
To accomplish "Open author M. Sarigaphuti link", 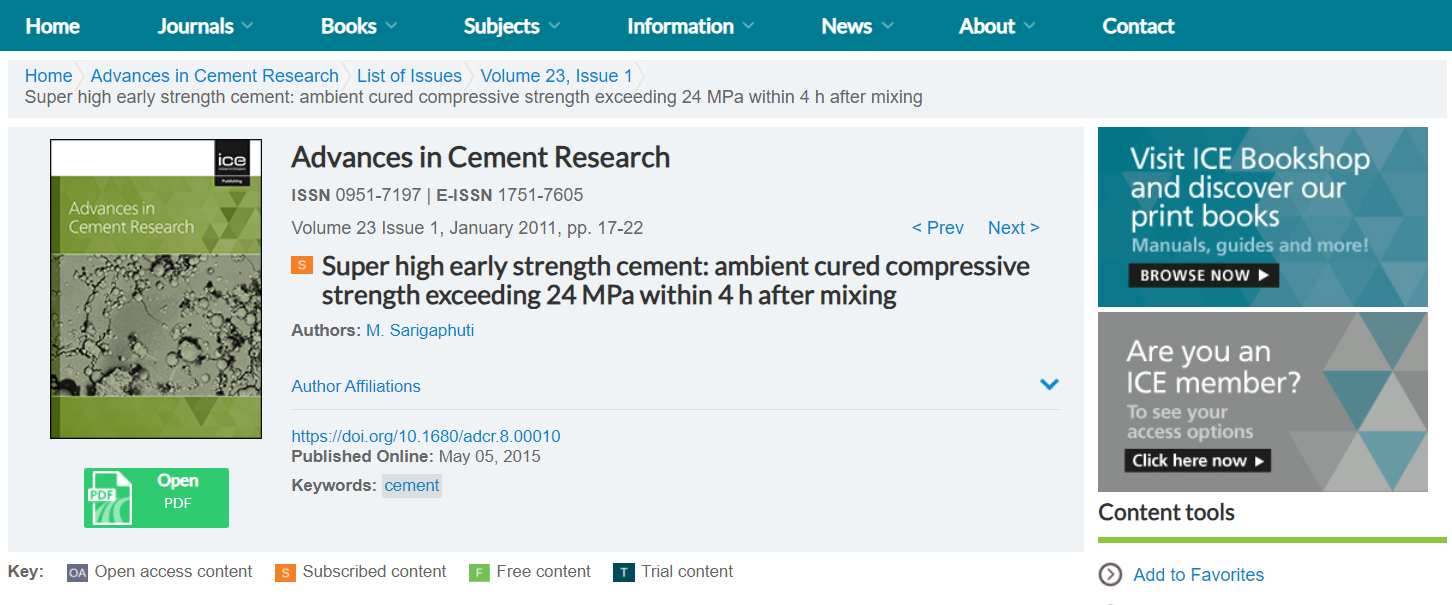I will 420,330.
